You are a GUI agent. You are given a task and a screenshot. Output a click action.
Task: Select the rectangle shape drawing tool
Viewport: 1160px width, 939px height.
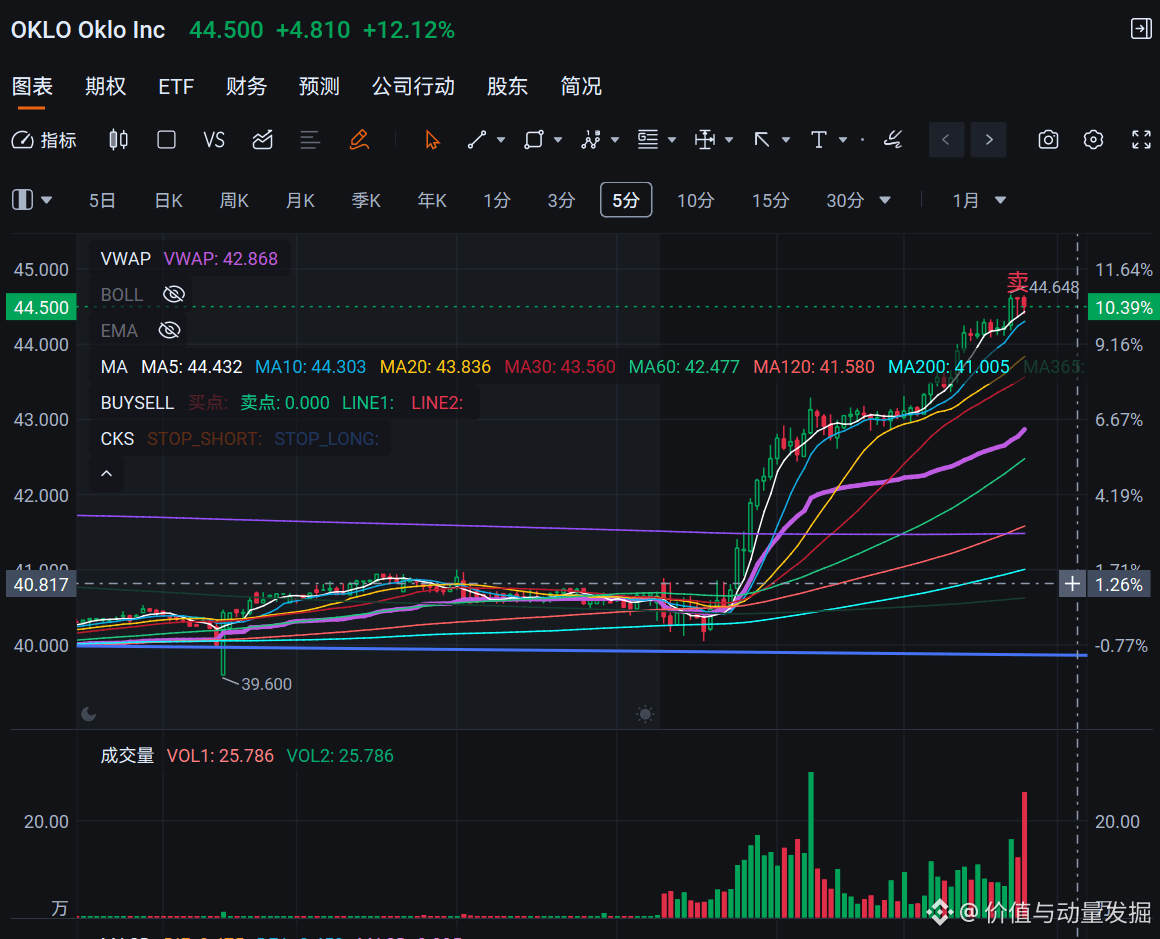tap(533, 140)
